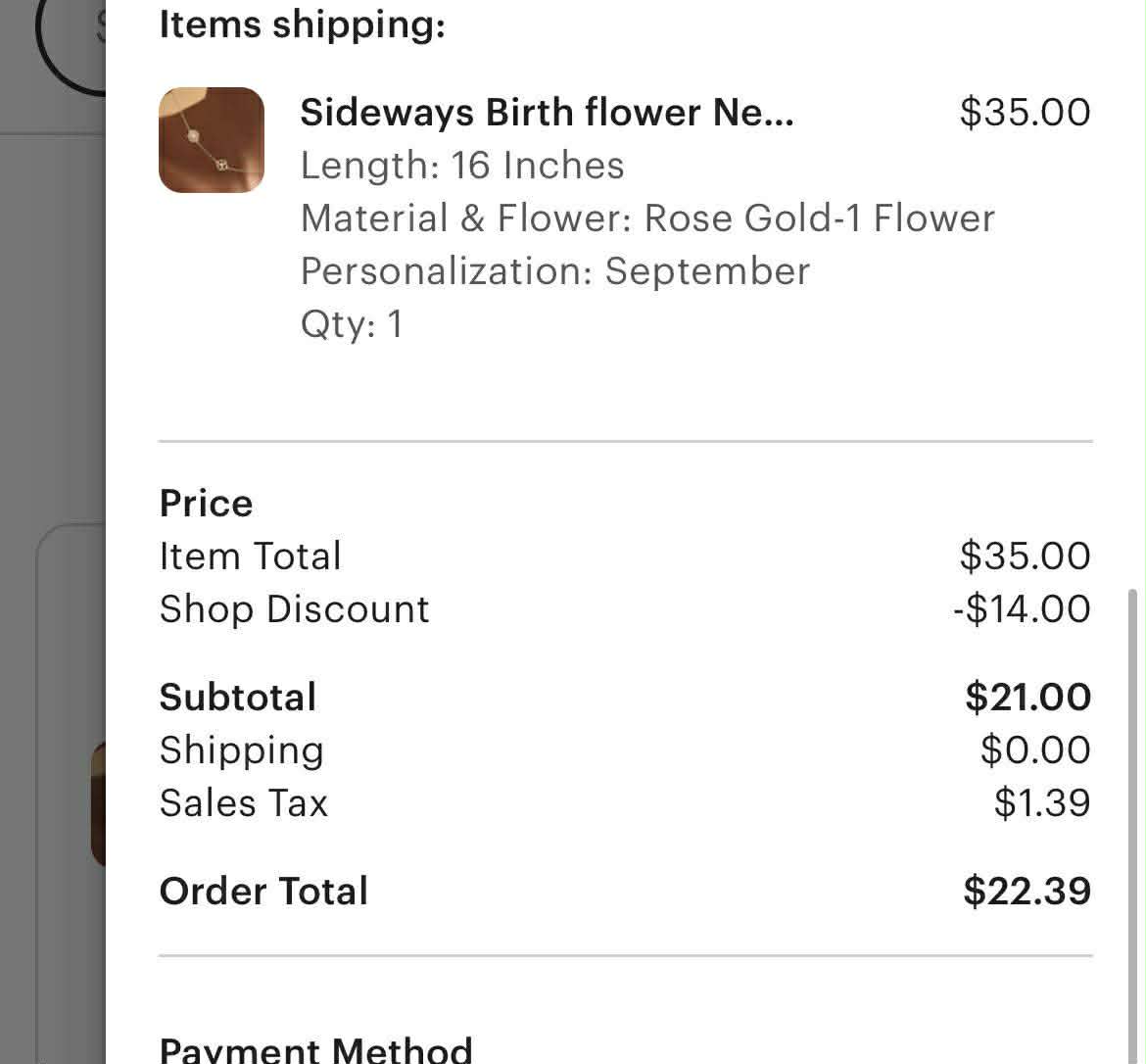The width and height of the screenshot is (1146, 1064).
Task: Click the Order Total $22.39 amount
Action: pyautogui.click(x=1027, y=892)
